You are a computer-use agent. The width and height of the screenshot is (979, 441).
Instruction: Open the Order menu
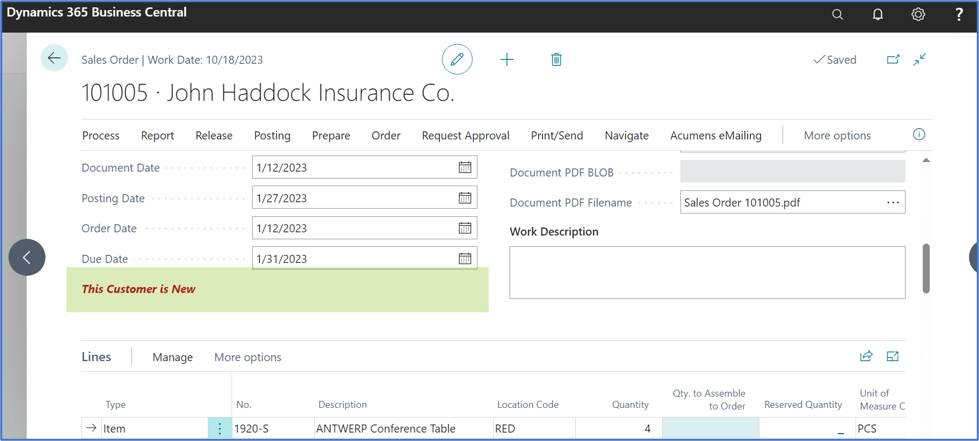(x=386, y=136)
